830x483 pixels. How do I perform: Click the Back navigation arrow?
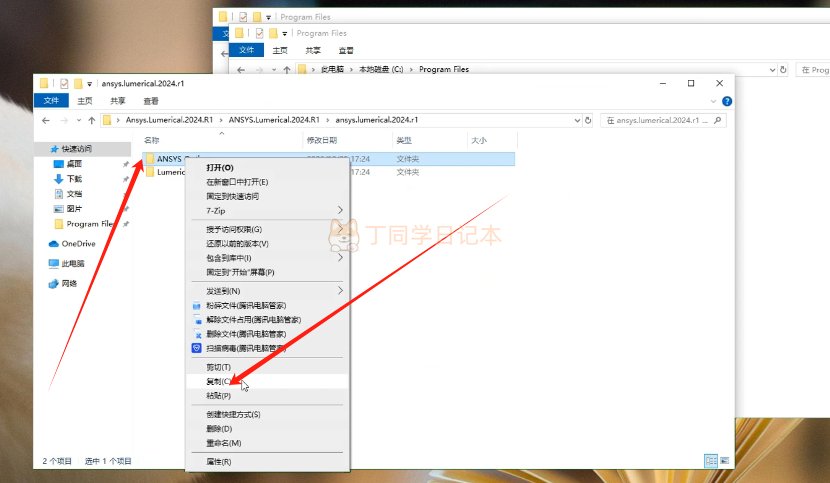coord(43,120)
